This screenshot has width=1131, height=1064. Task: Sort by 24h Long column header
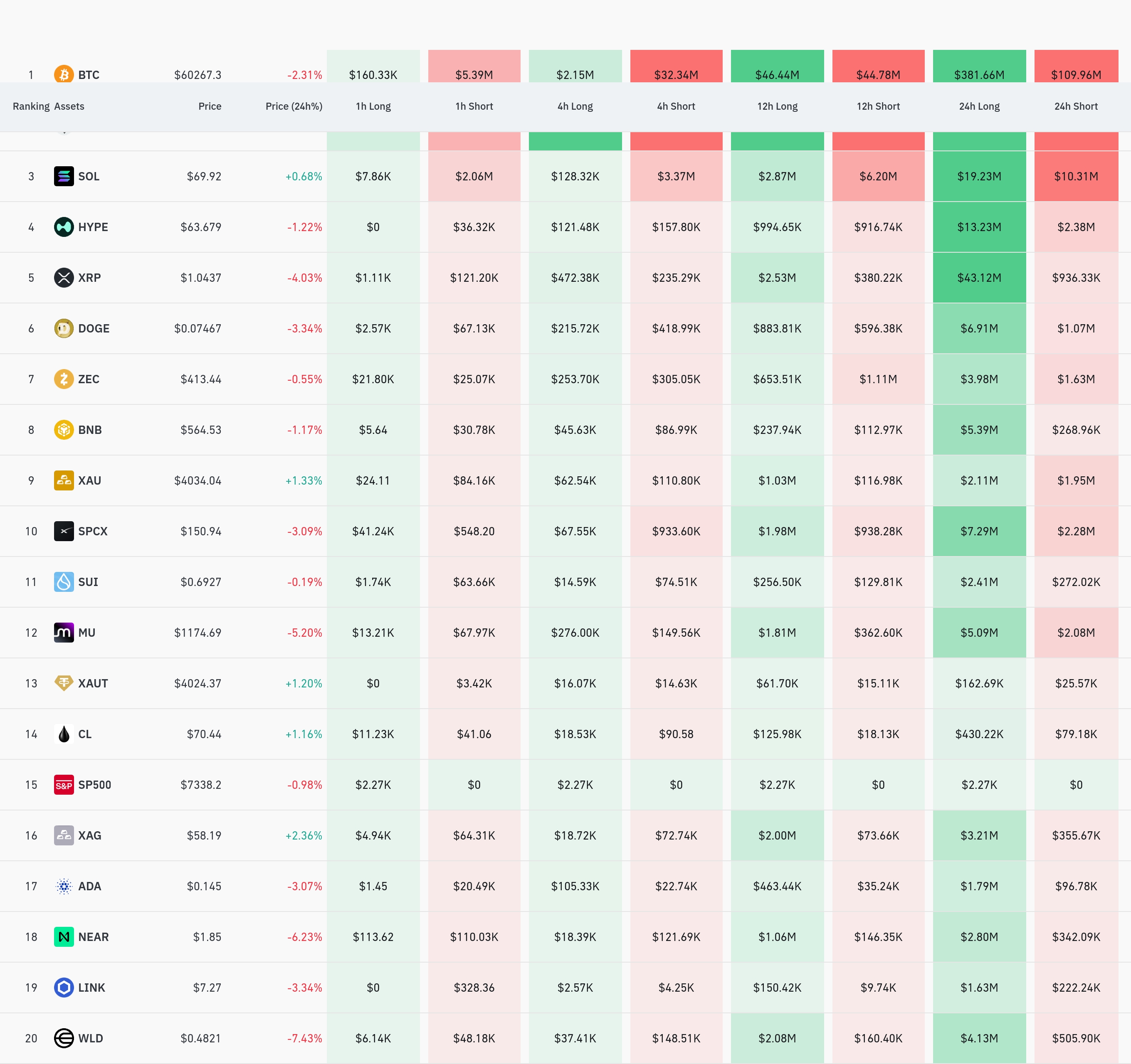click(979, 106)
